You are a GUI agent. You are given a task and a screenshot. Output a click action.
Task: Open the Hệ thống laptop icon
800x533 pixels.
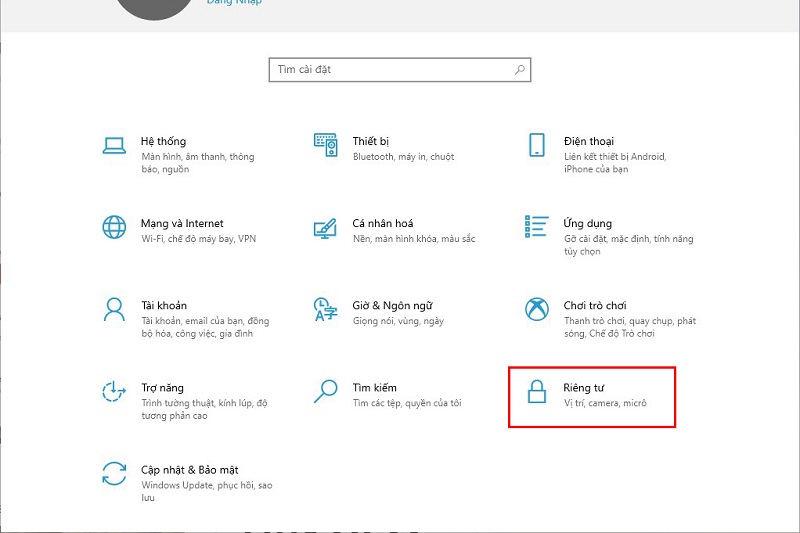click(114, 145)
